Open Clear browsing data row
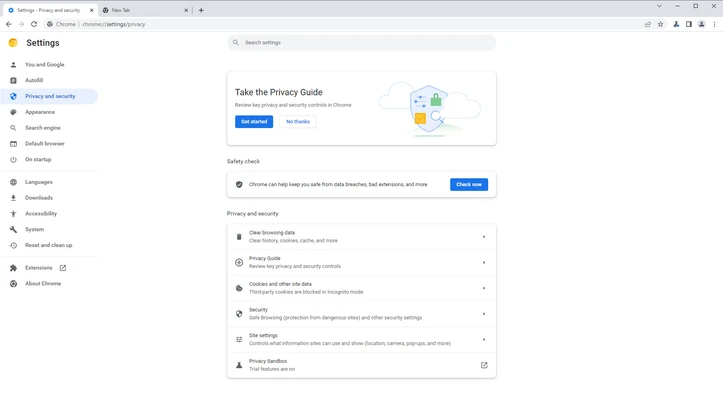Viewport: 723px width, 400px height. (362, 237)
